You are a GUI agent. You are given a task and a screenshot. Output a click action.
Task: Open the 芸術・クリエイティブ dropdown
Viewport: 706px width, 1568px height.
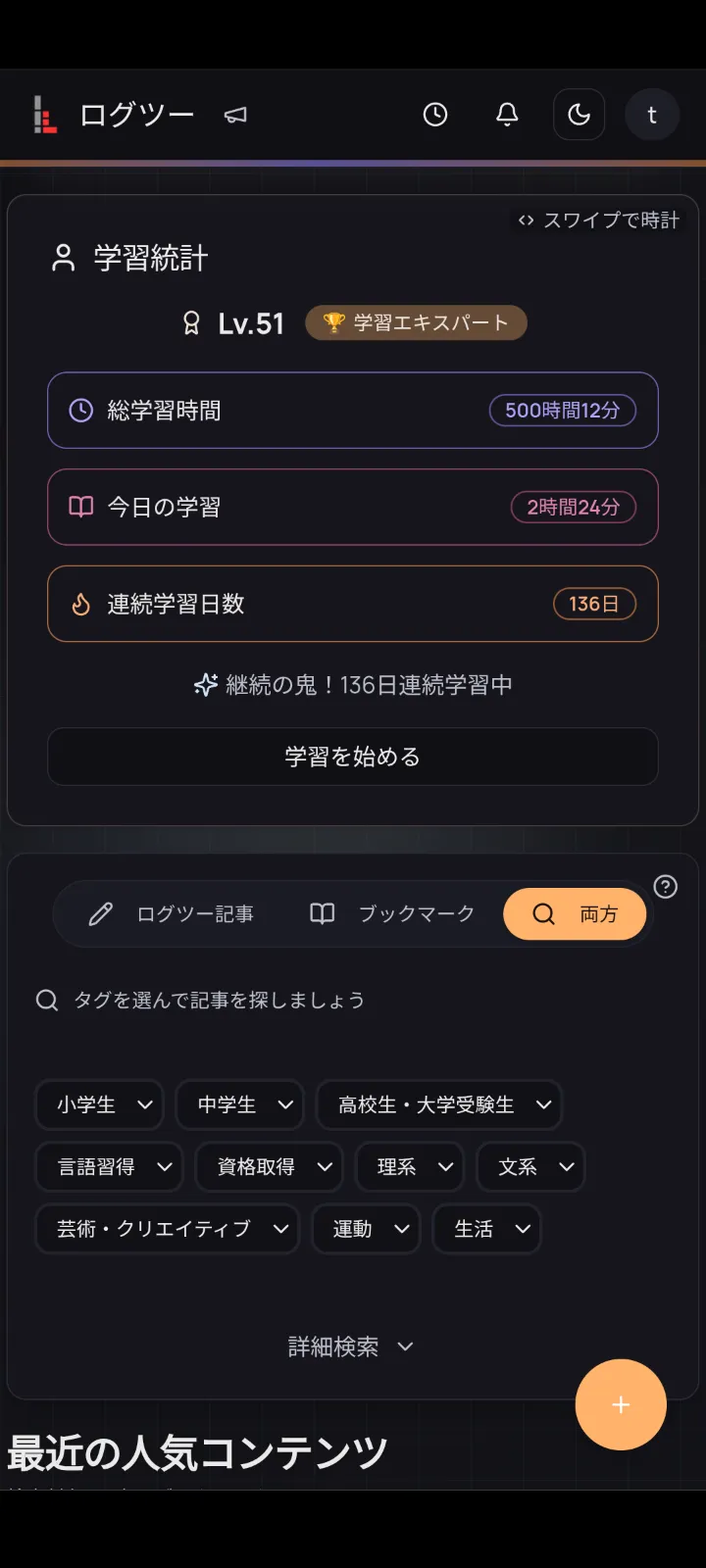[168, 1229]
